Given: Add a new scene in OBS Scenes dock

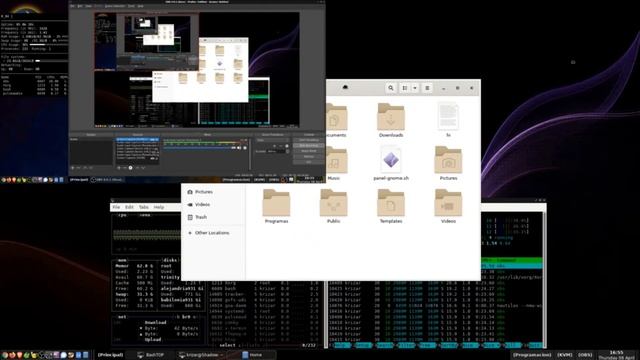Looking at the screenshot, I should point(73,168).
